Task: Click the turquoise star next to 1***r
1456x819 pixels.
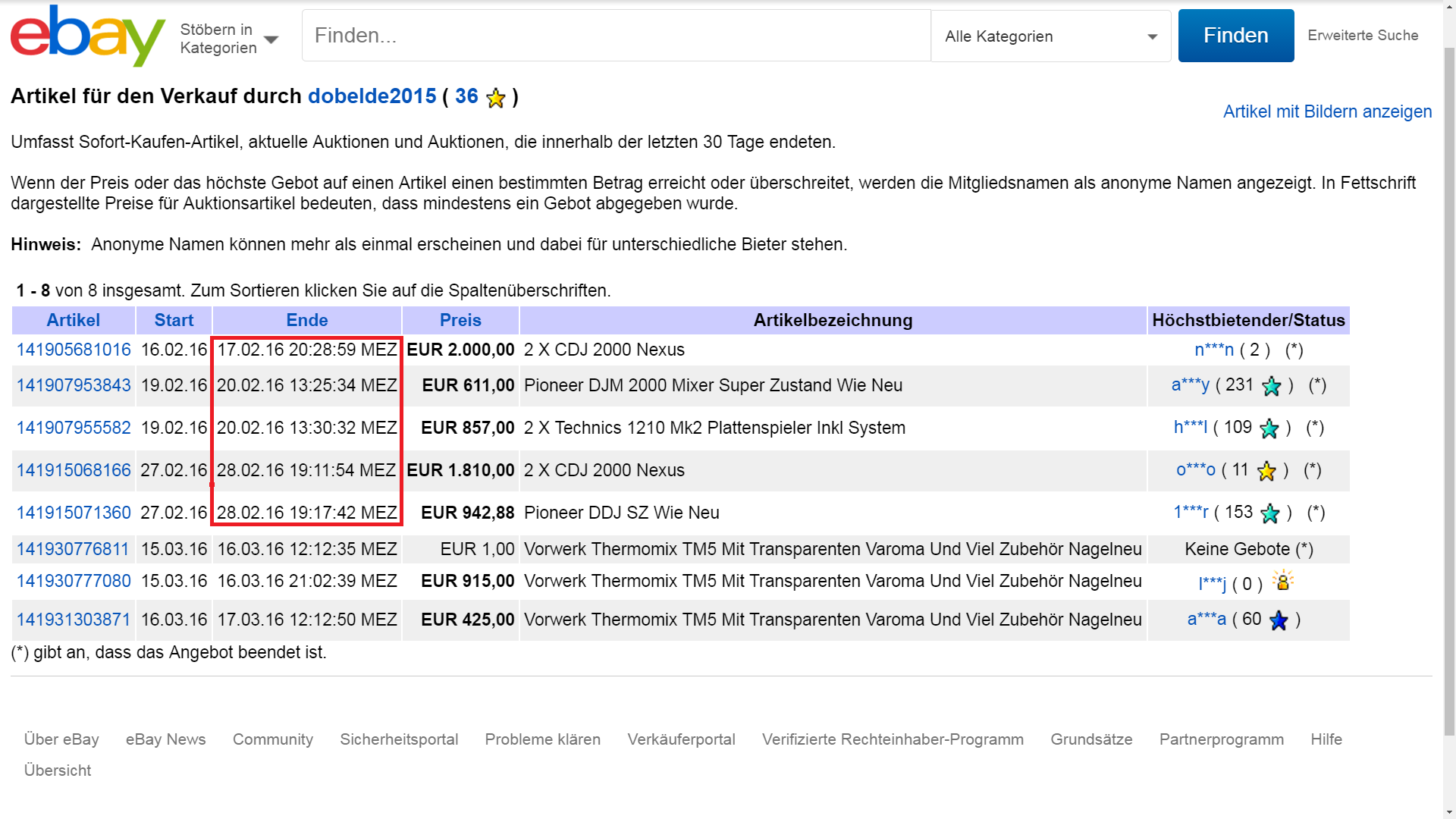Action: click(x=1270, y=513)
